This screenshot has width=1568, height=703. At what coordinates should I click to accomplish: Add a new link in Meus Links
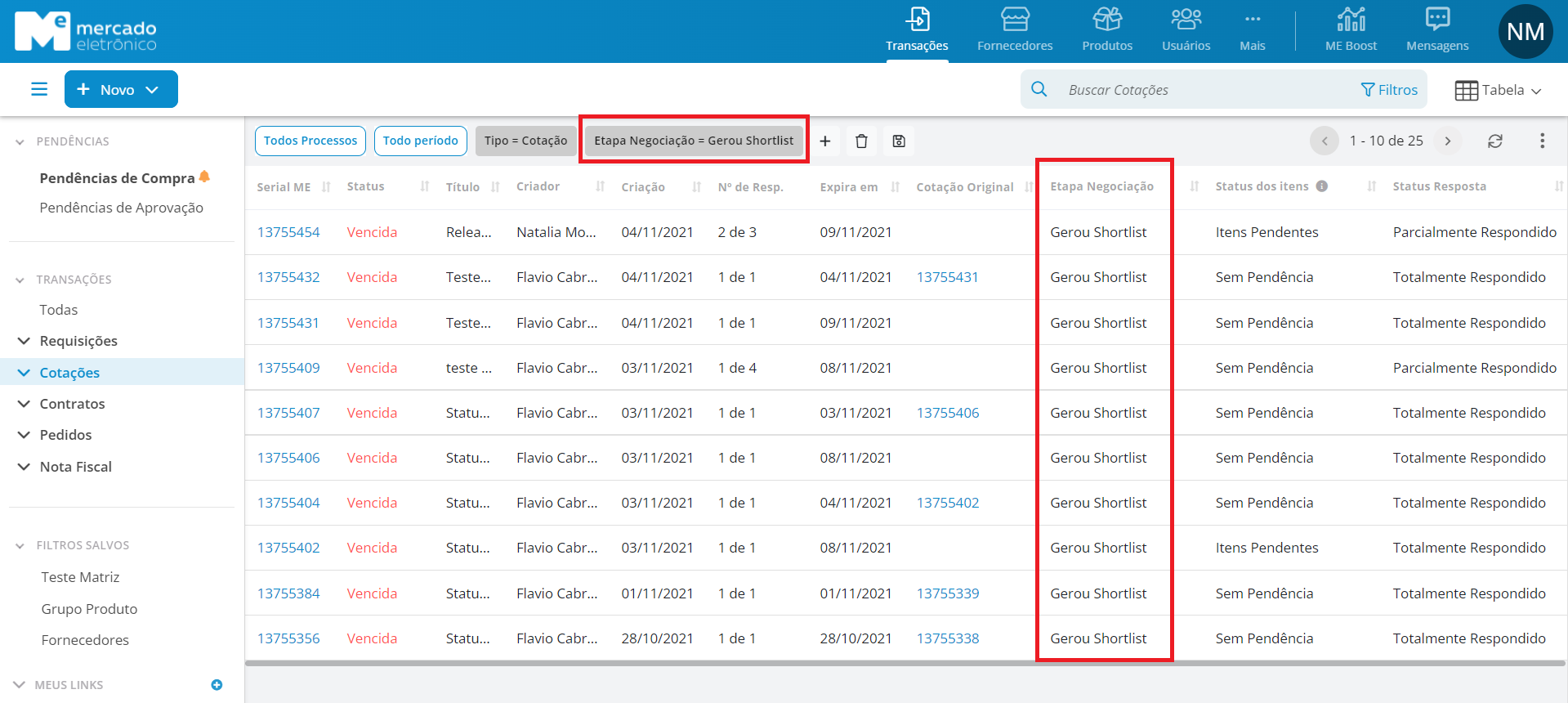click(217, 685)
